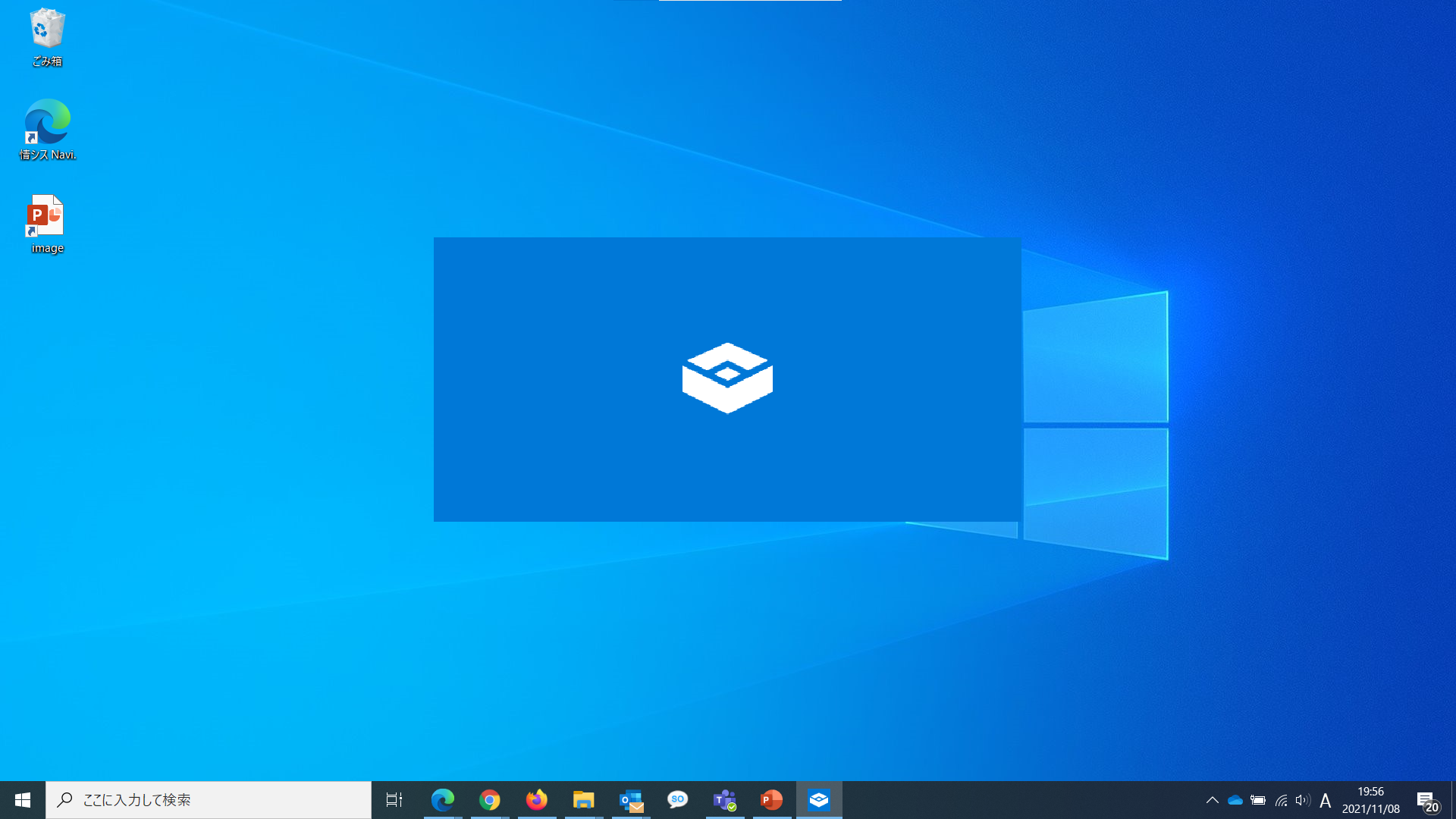
Task: Check battery status tray icon
Action: pos(1258,800)
